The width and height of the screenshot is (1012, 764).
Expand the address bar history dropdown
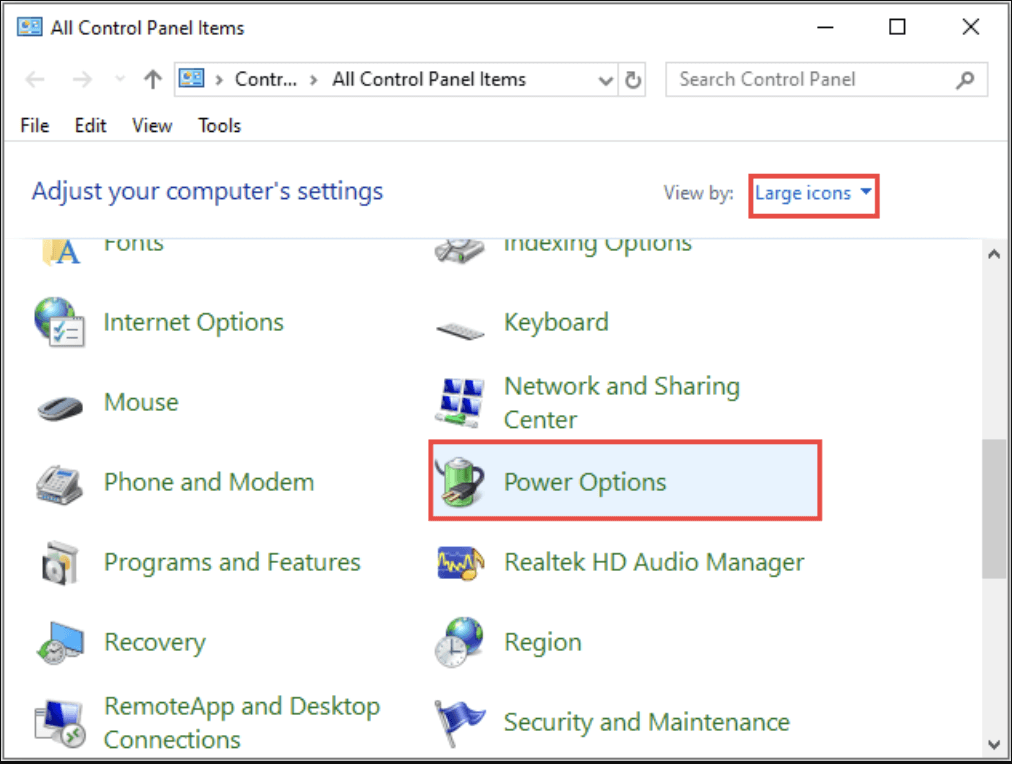tap(604, 79)
